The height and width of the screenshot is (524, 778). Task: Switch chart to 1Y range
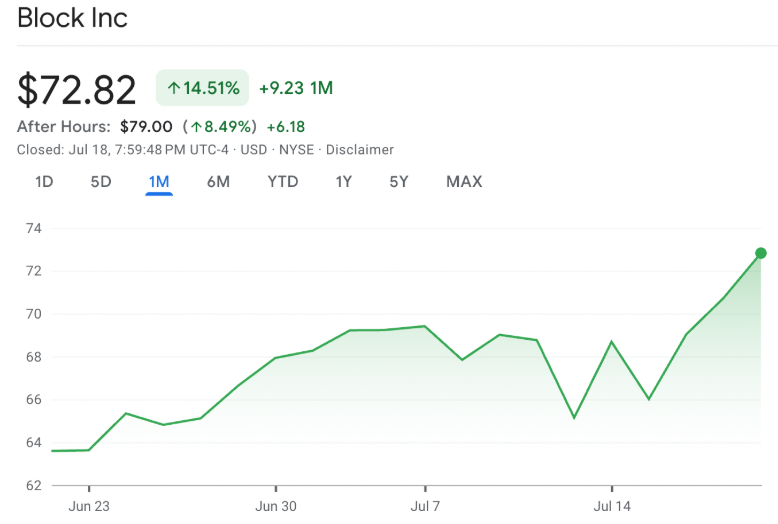(x=344, y=181)
